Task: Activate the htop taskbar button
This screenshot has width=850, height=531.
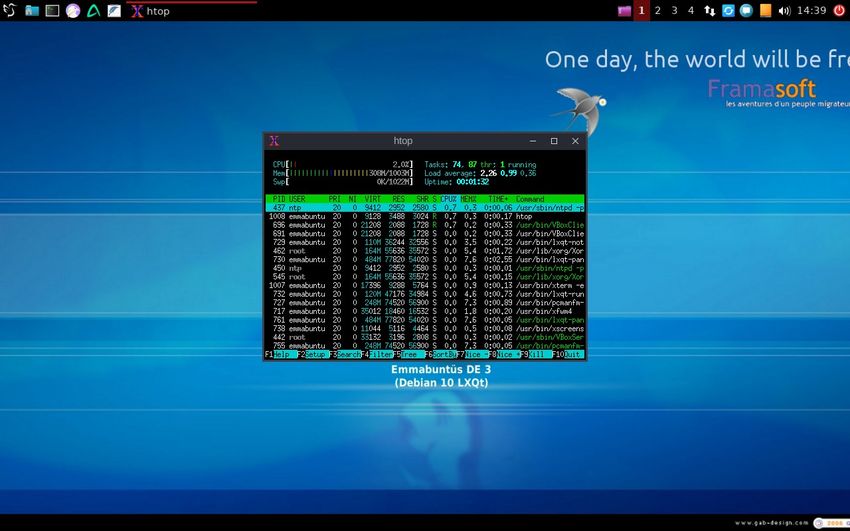Action: coord(192,11)
